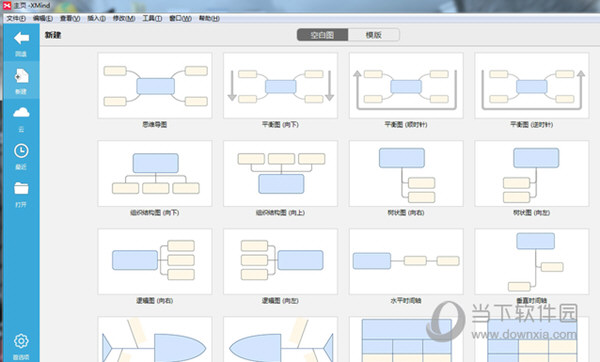600x362 pixels.
Task: Open the 查看(V) menu
Action: tap(70, 18)
